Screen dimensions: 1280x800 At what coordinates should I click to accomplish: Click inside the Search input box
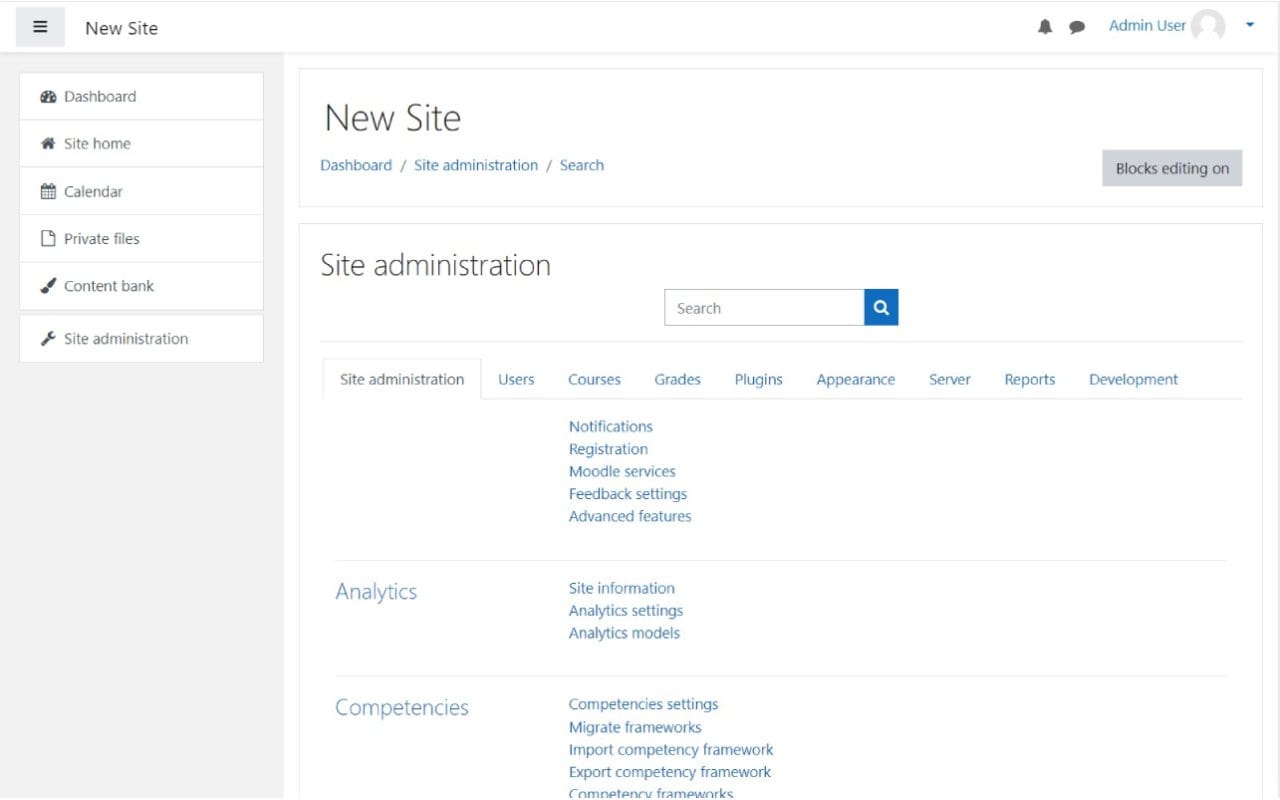[x=763, y=307]
